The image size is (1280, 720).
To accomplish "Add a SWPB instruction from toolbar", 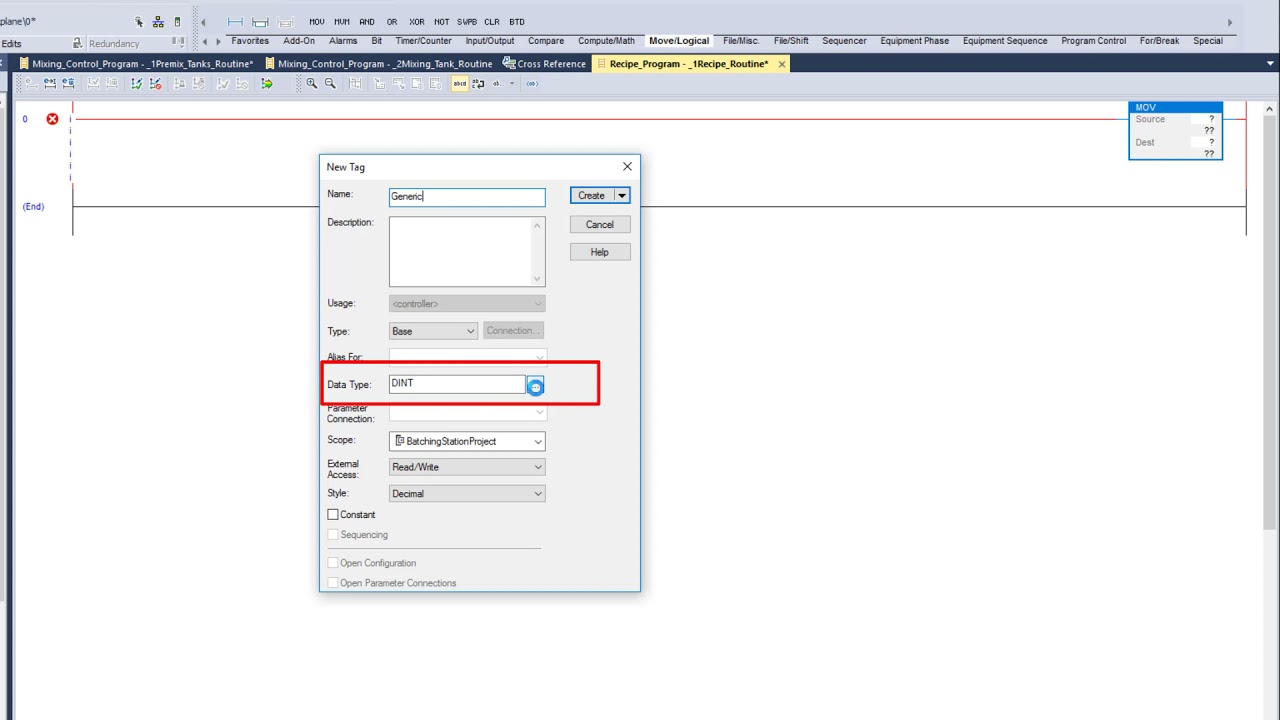I will coord(467,21).
